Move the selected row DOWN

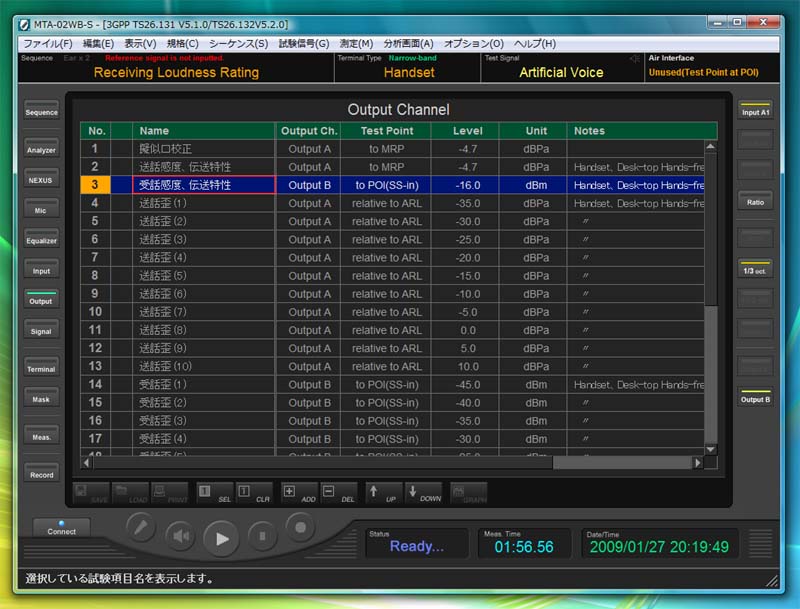click(x=423, y=493)
